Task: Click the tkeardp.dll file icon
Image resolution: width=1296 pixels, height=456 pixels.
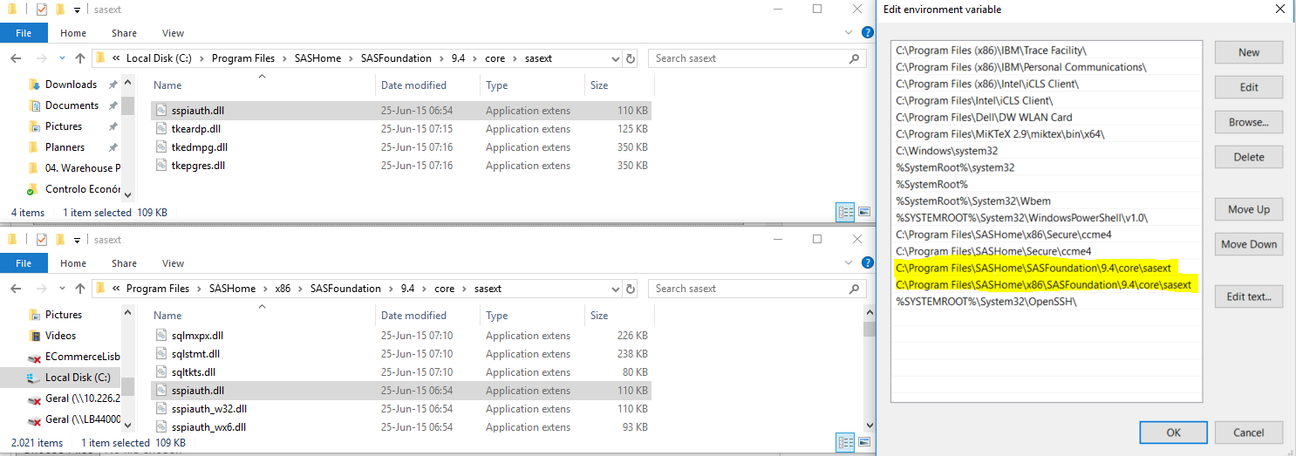Action: (163, 129)
